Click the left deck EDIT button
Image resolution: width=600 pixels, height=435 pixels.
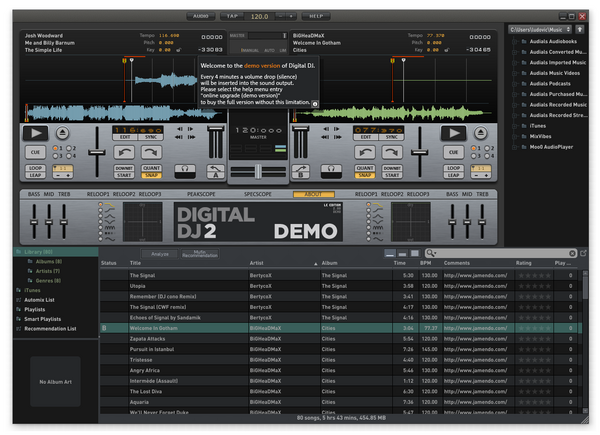coord(125,137)
